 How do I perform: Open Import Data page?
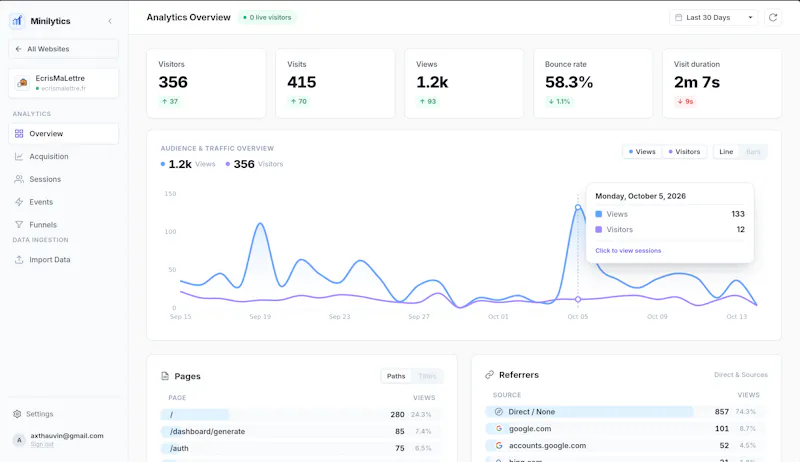(x=64, y=260)
